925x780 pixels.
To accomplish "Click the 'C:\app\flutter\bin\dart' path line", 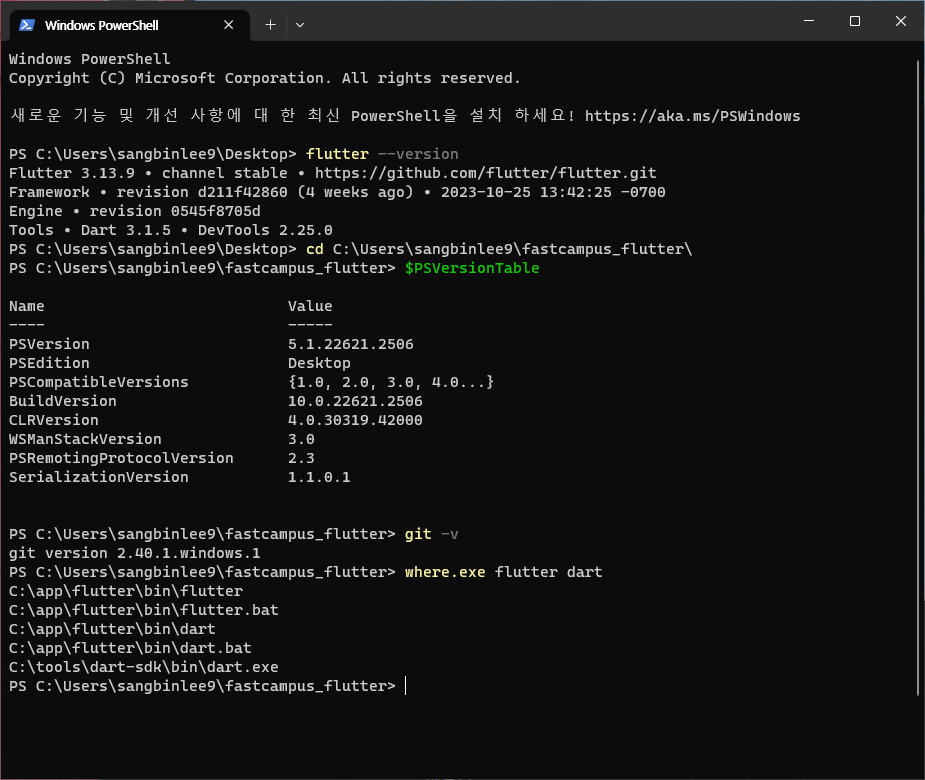I will click(112, 629).
